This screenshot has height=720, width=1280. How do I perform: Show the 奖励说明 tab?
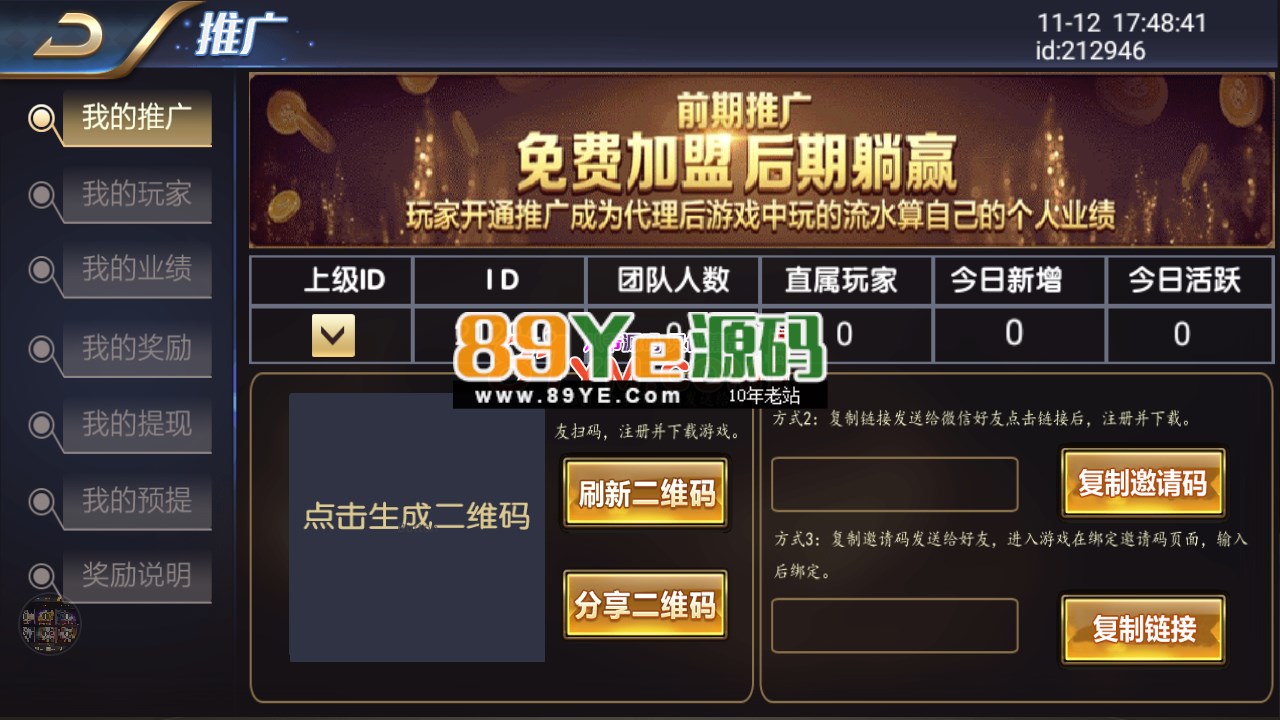(137, 576)
